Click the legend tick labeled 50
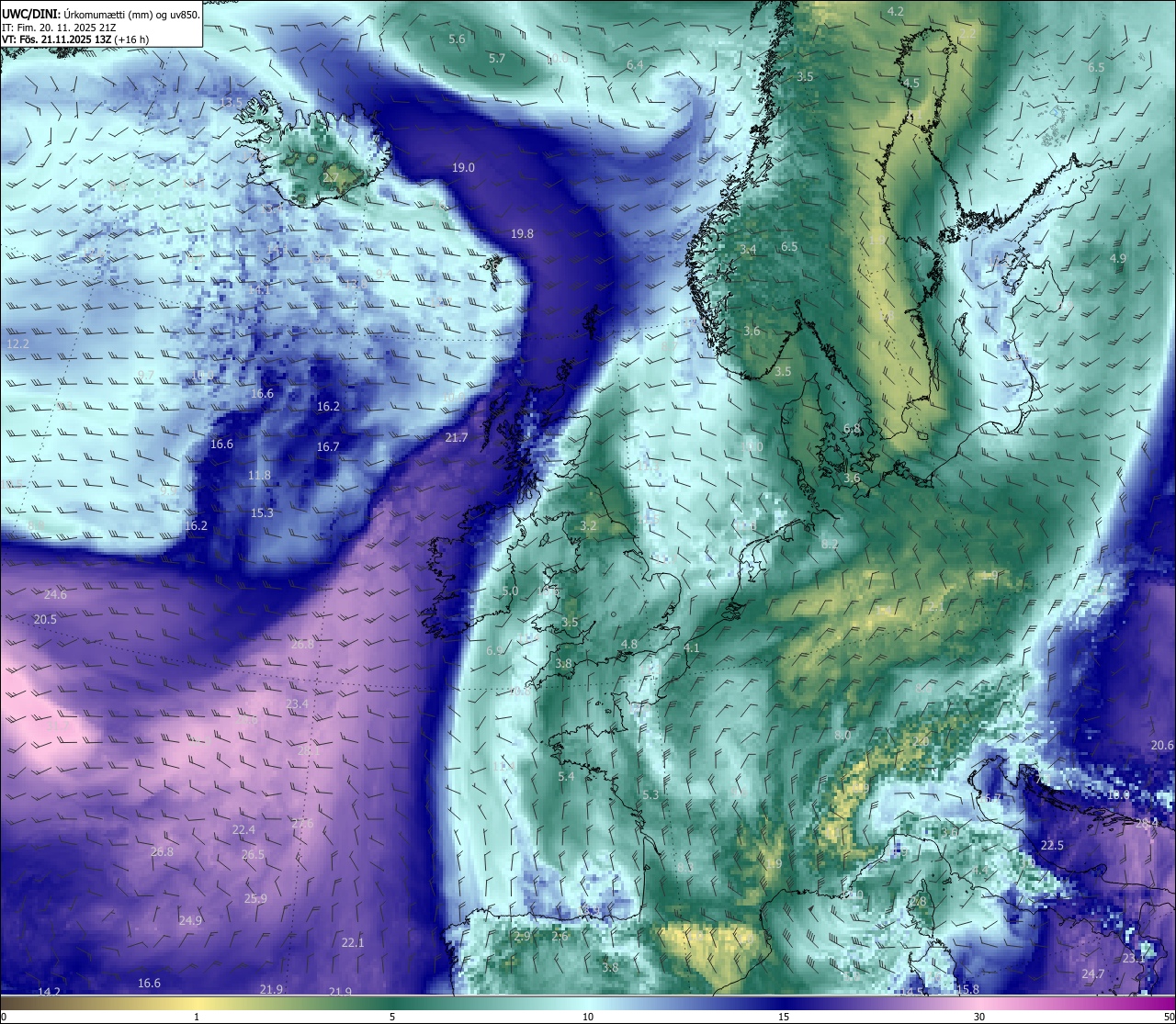The image size is (1176, 1024). click(x=1169, y=1017)
